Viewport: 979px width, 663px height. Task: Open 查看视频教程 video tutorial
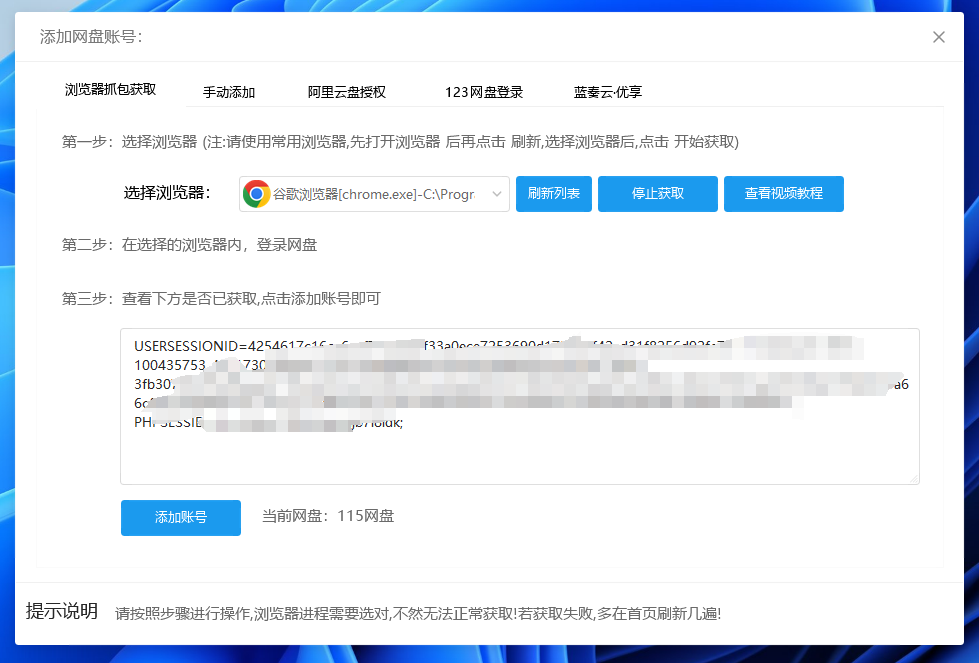[783, 194]
